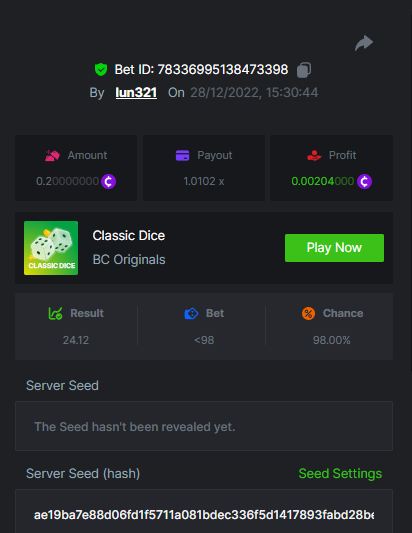Click the orange Chance percent icon
Image resolution: width=412 pixels, height=533 pixels.
[x=308, y=313]
